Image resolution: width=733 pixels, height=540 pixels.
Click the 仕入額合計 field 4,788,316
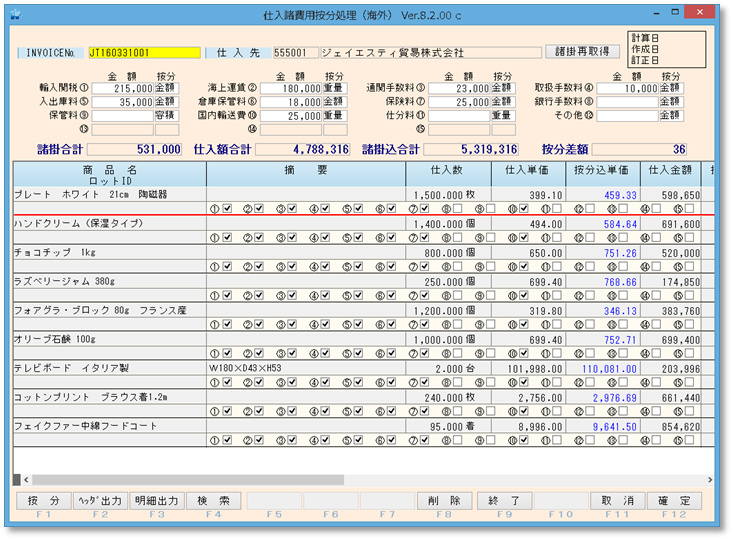pyautogui.click(x=303, y=150)
